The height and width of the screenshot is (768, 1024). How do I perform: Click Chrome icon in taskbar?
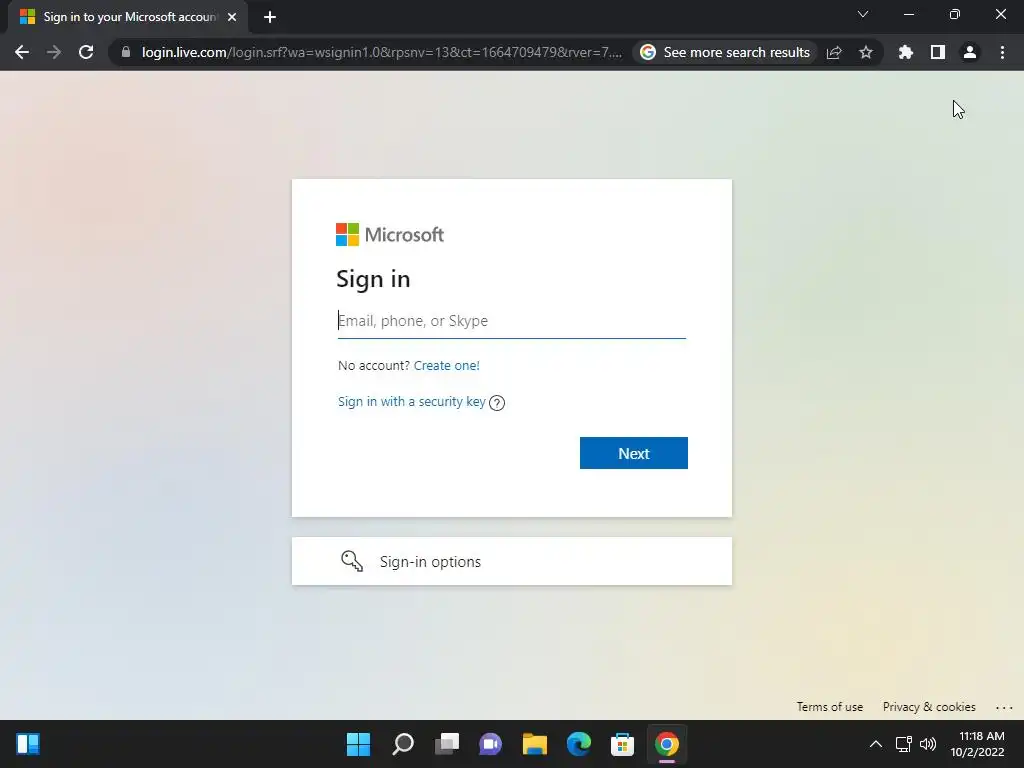(667, 744)
